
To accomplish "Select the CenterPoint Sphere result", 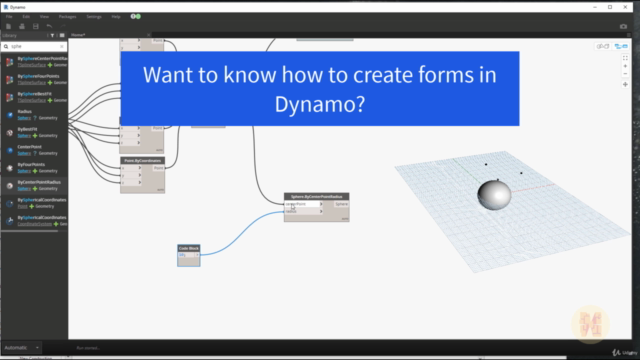I will tap(34, 150).
